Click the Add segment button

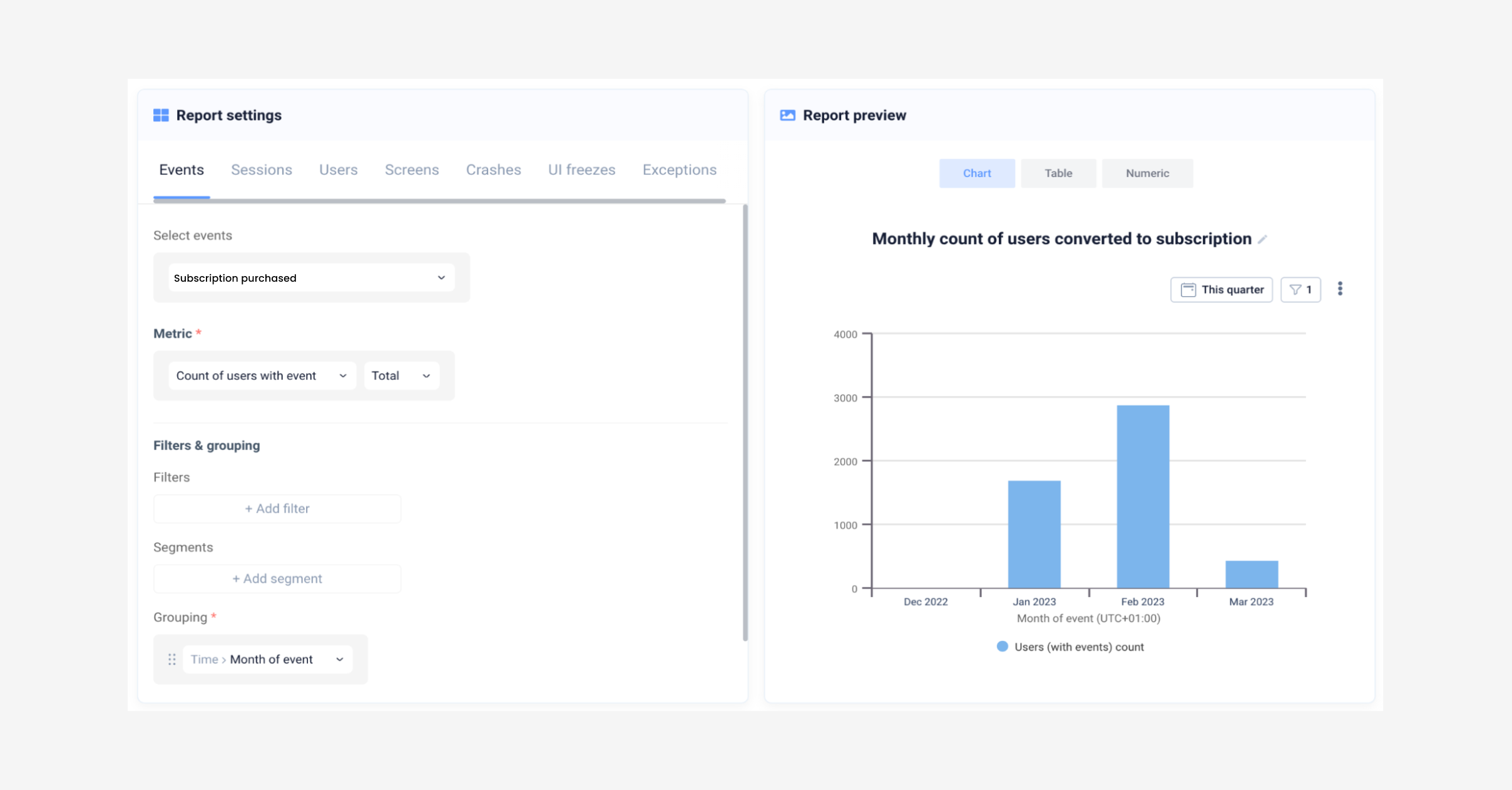point(277,578)
